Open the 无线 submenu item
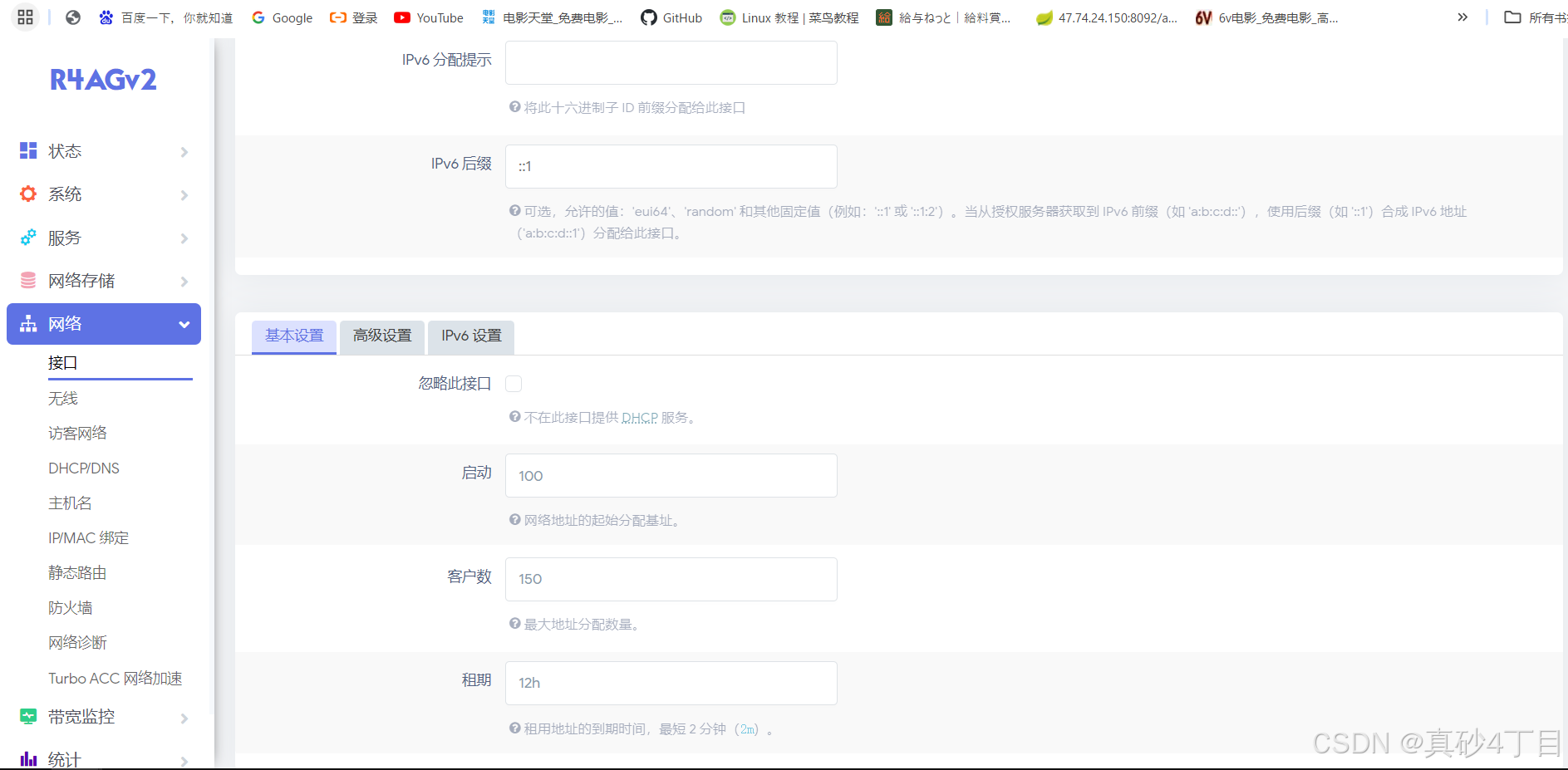The image size is (1568, 770). [x=63, y=399]
